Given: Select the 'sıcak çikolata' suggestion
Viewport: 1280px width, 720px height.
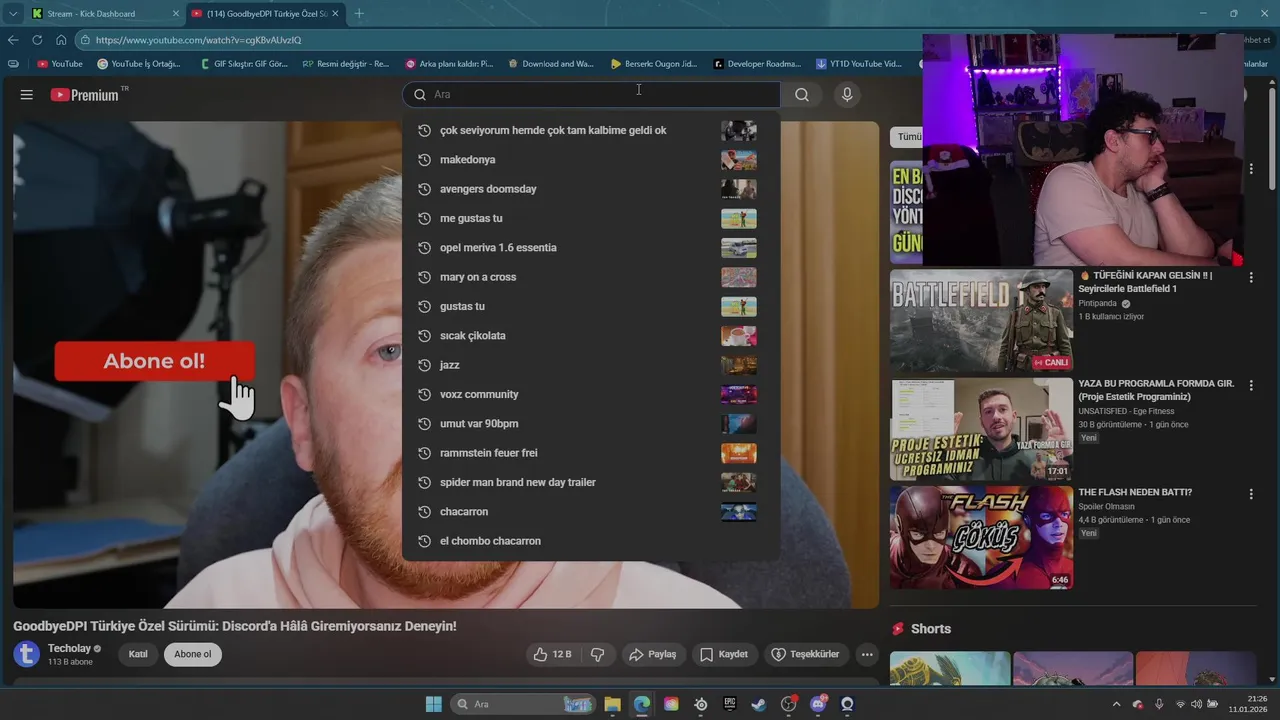Looking at the screenshot, I should (591, 336).
